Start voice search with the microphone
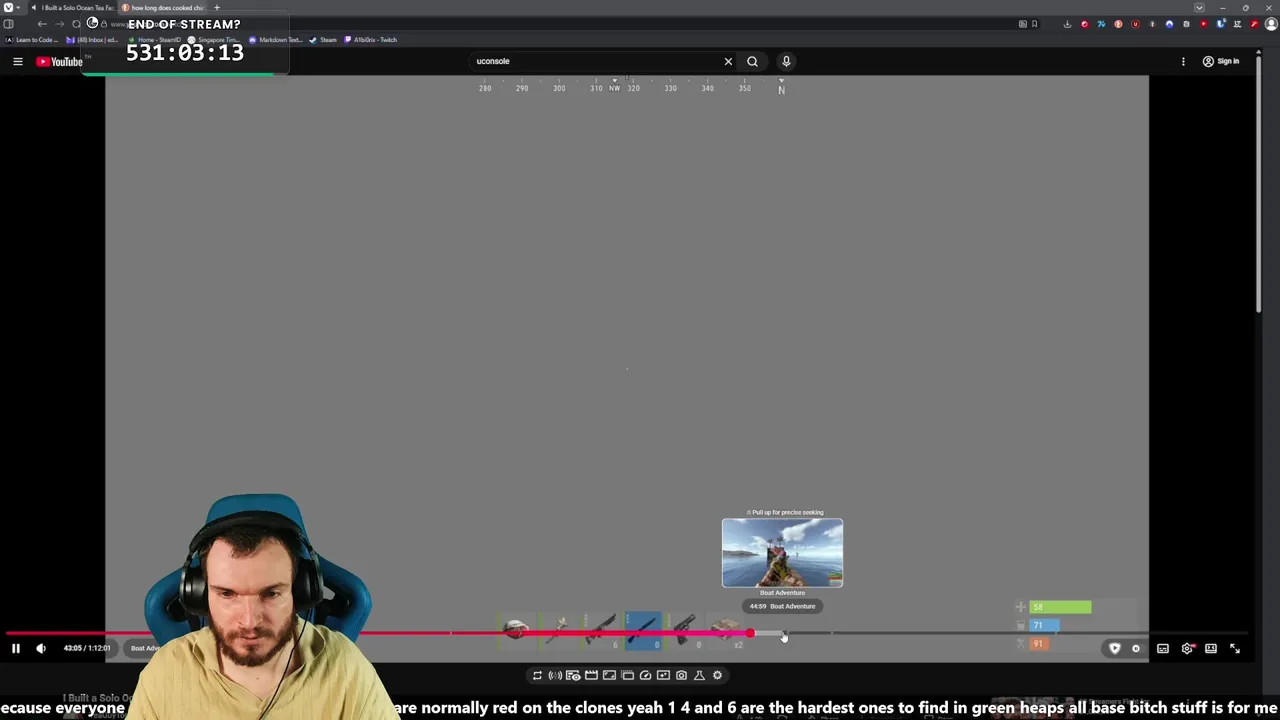 (x=786, y=61)
